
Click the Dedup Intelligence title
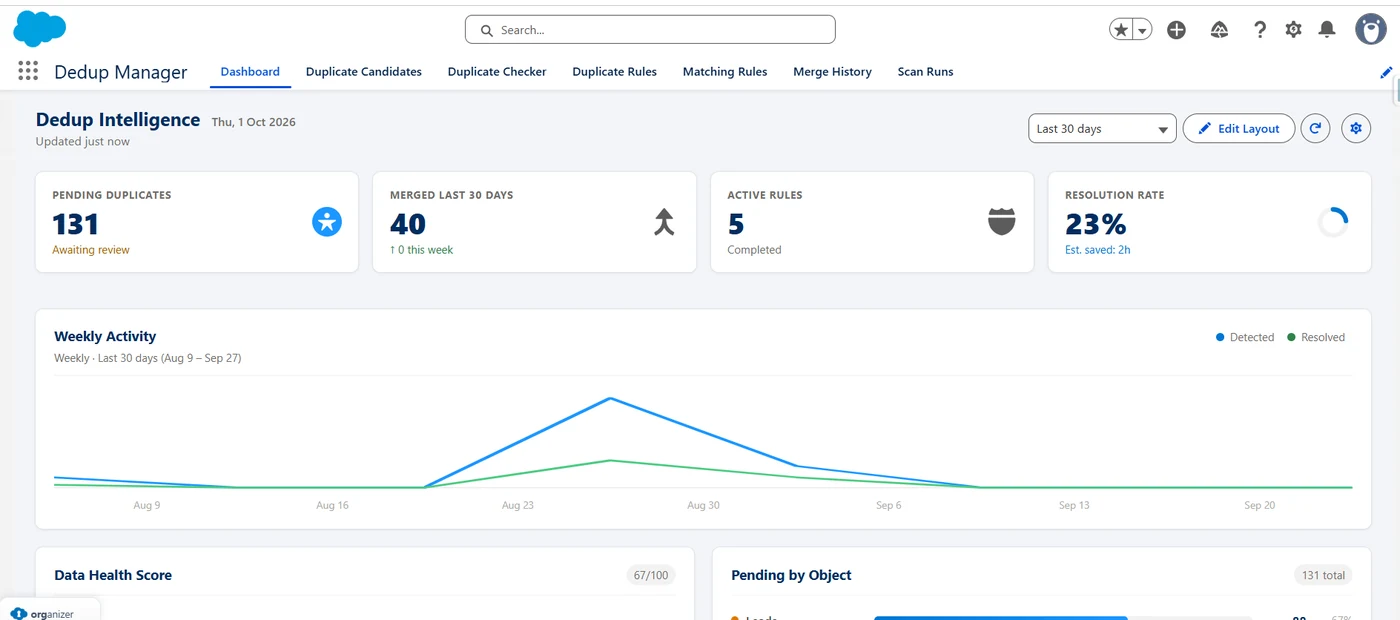pos(118,120)
